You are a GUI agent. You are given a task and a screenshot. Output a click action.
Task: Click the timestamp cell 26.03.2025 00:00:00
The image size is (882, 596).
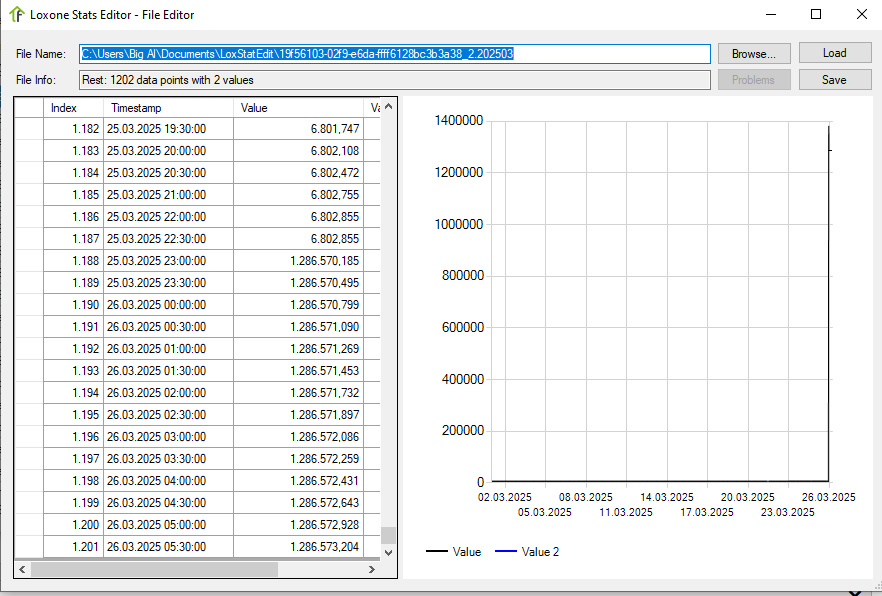(167, 305)
